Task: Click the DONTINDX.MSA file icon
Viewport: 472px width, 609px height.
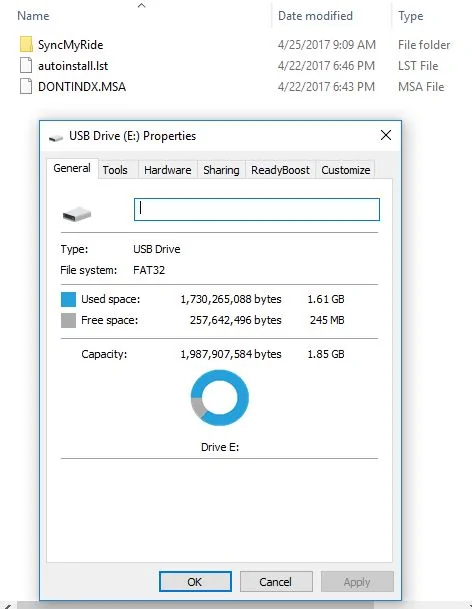Action: tap(26, 87)
